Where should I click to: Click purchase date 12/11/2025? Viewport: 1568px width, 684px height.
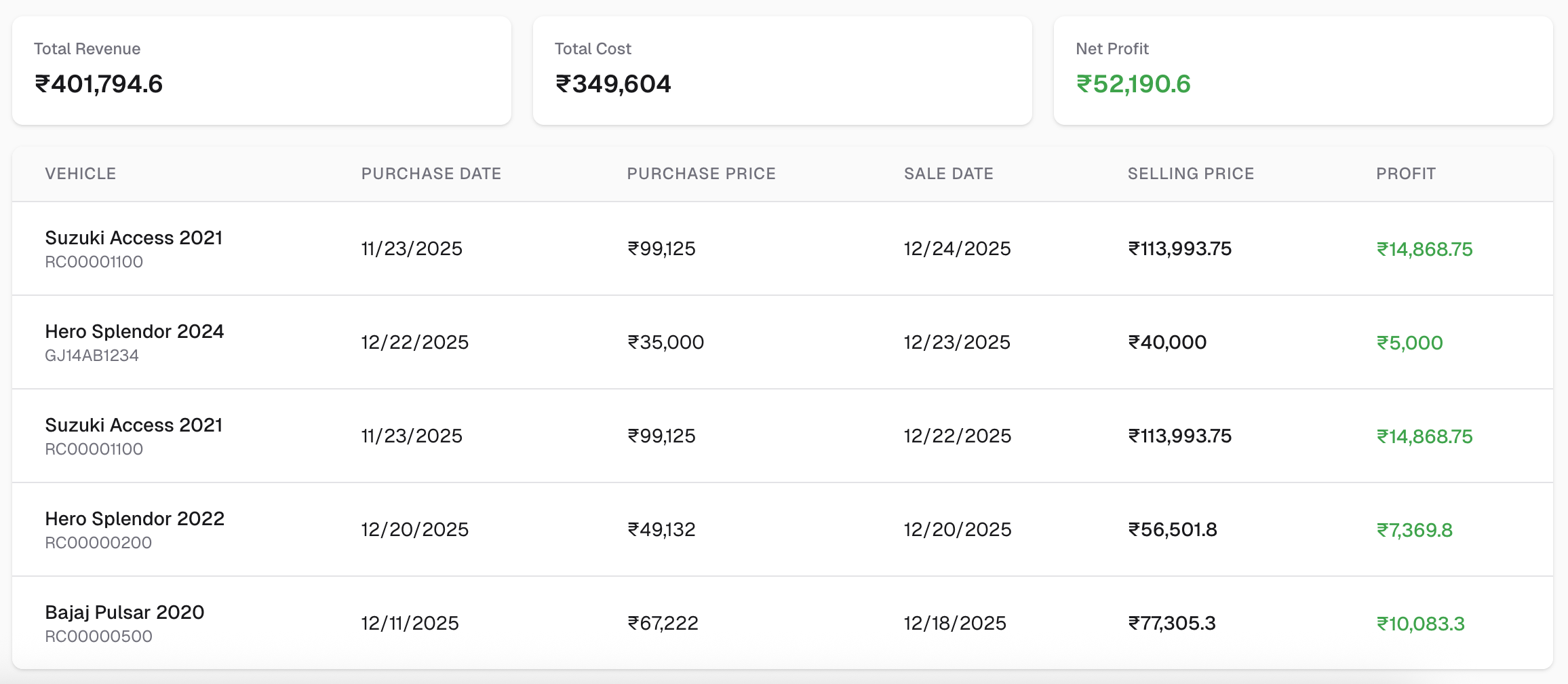410,623
